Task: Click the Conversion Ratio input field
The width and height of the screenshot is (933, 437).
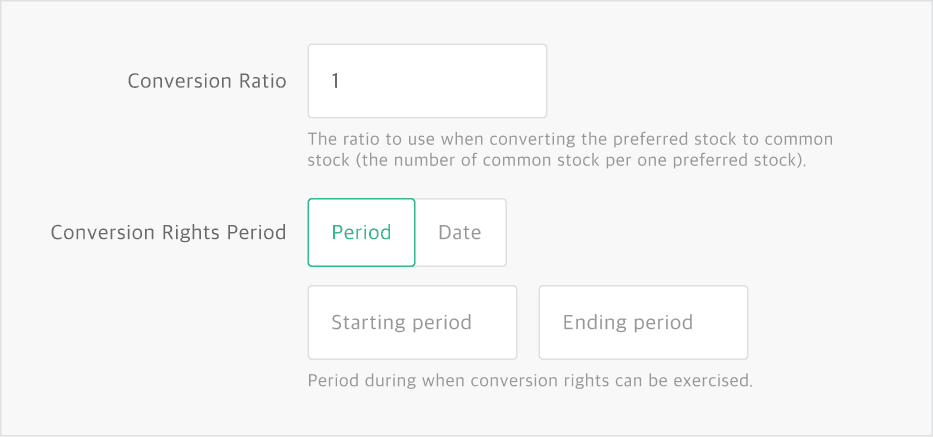Action: pyautogui.click(x=427, y=81)
